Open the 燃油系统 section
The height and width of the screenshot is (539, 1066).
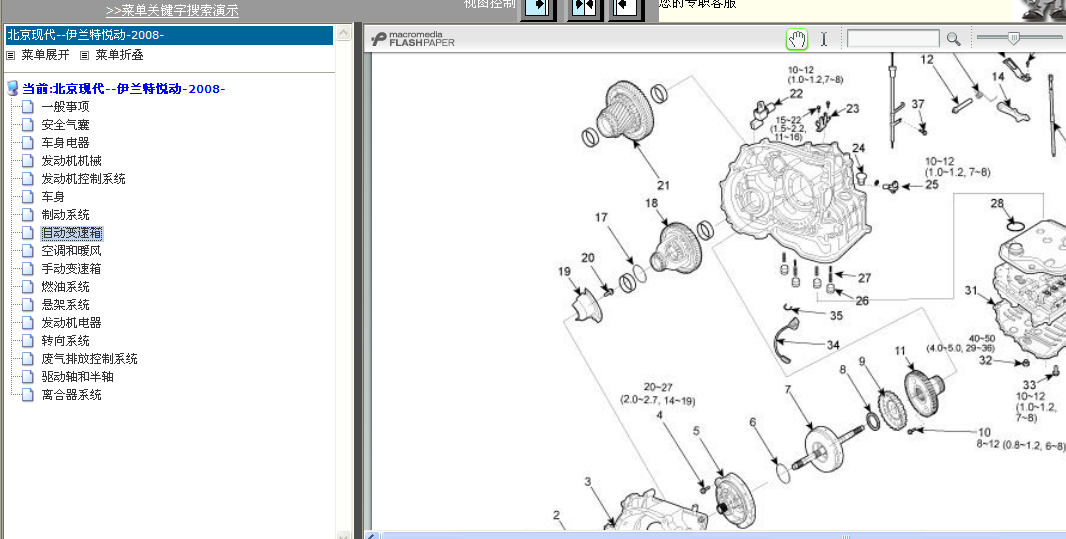65,287
